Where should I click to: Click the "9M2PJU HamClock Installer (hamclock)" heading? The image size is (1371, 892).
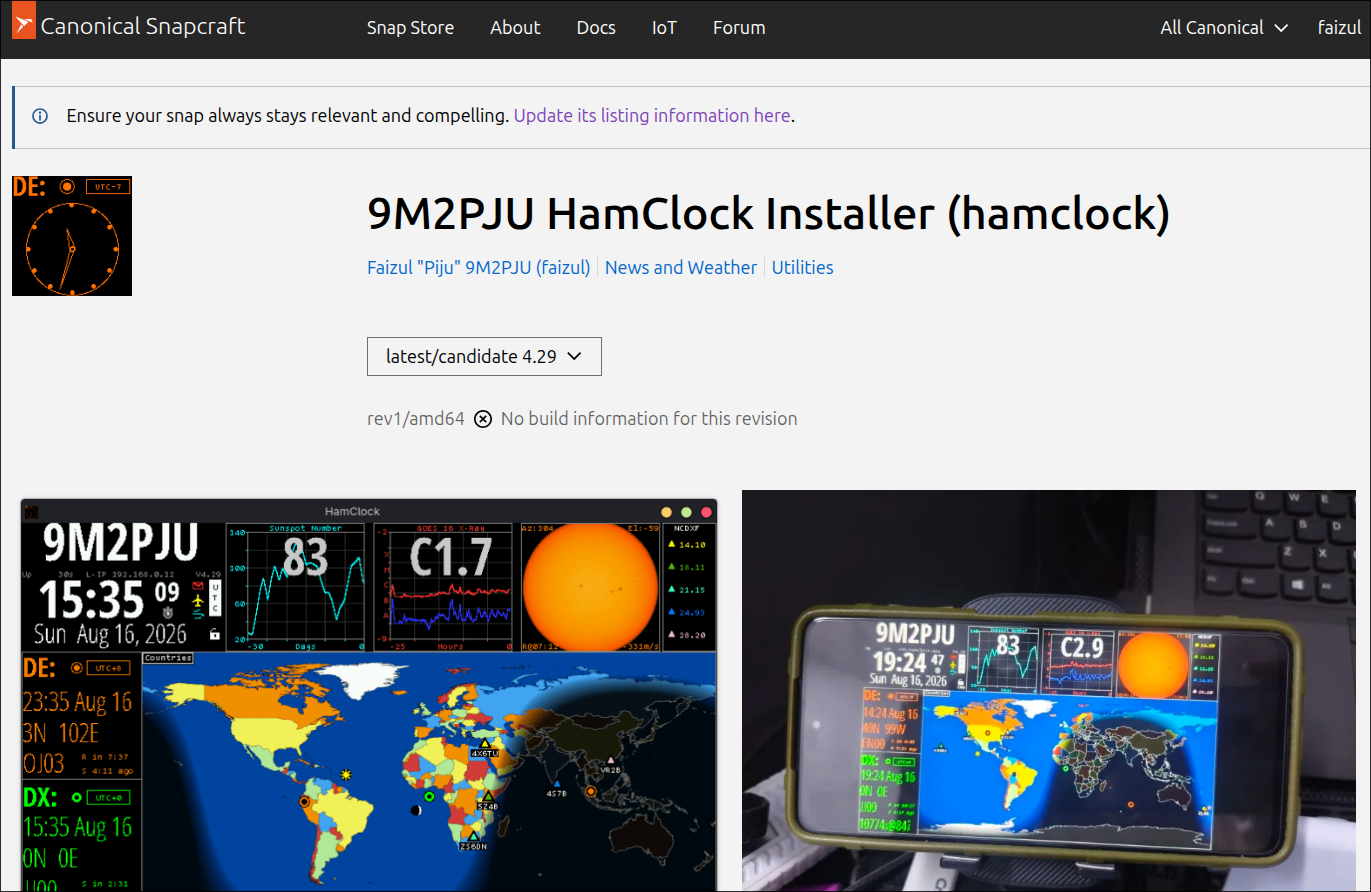[x=769, y=212]
